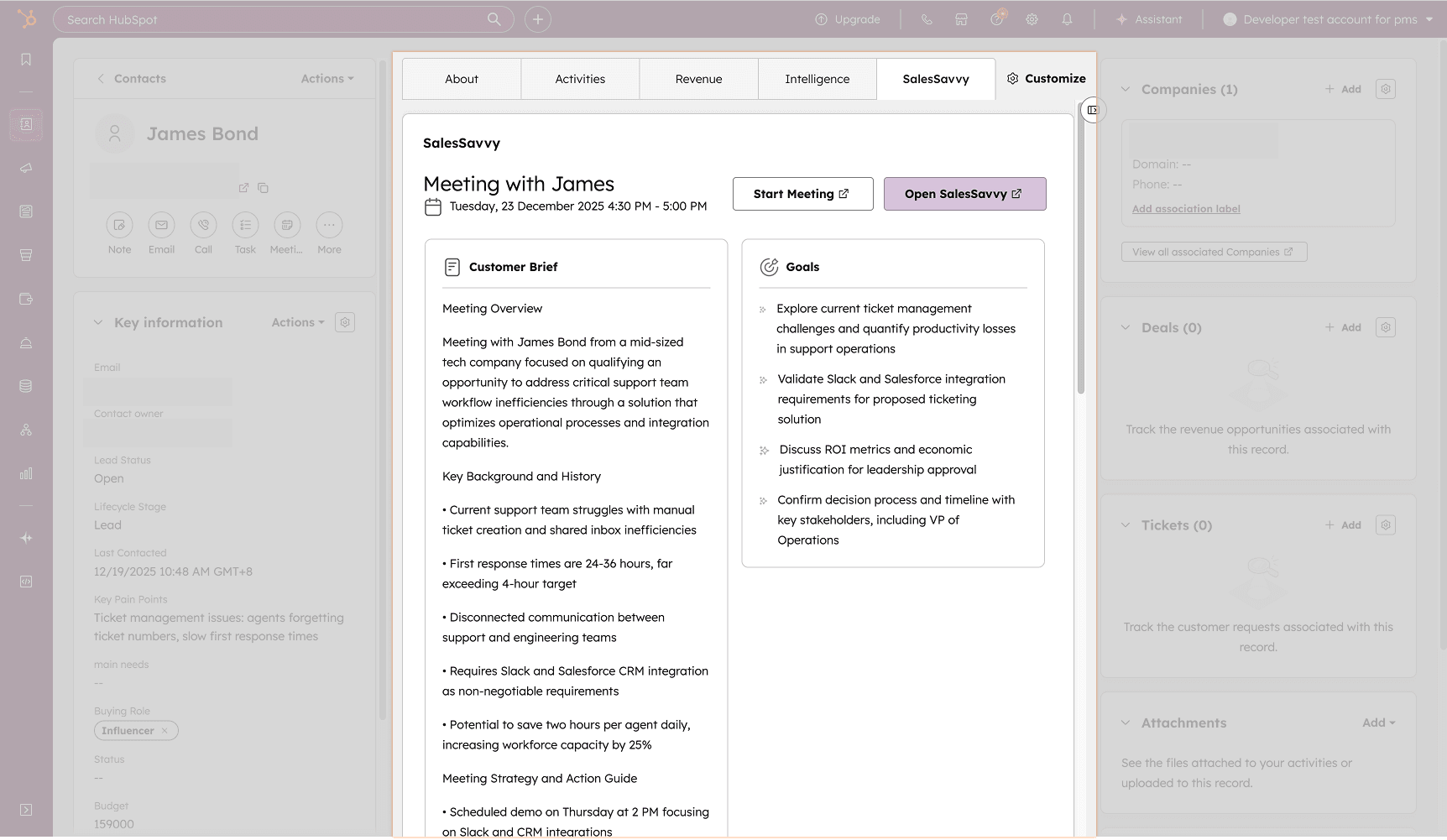The image size is (1447, 840).
Task: Switch to the Activities tab
Action: pos(580,79)
